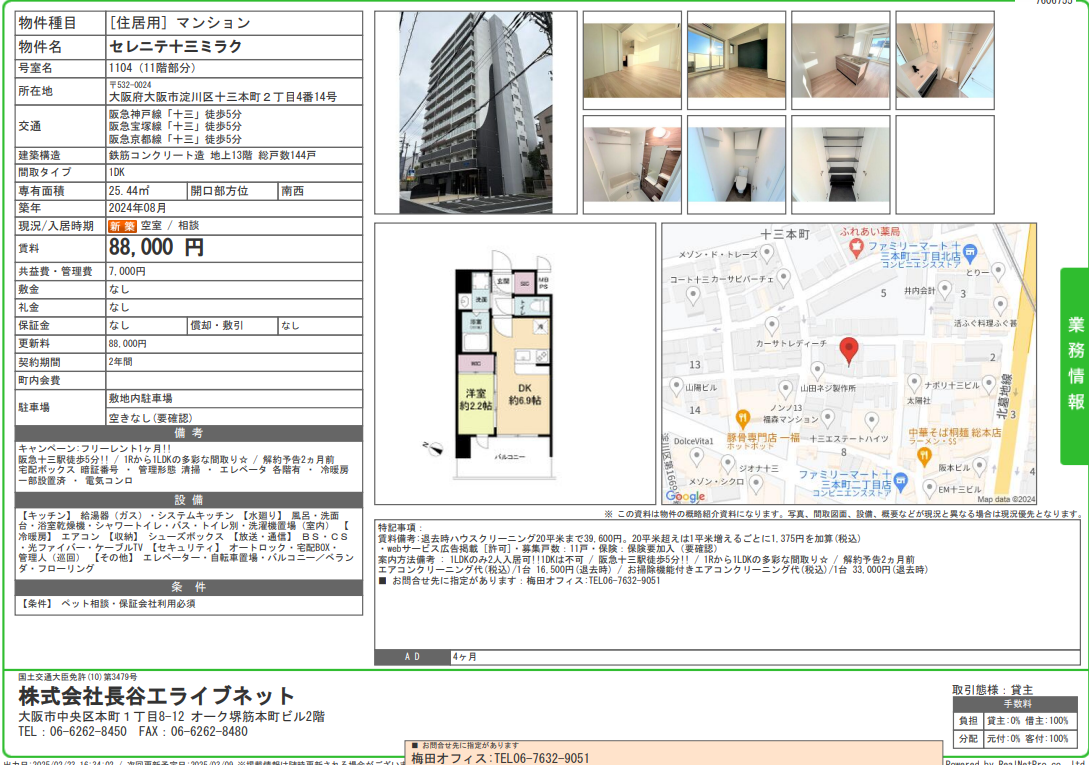Click the red property location pin on map
This screenshot has width=1089, height=765.
tap(849, 350)
